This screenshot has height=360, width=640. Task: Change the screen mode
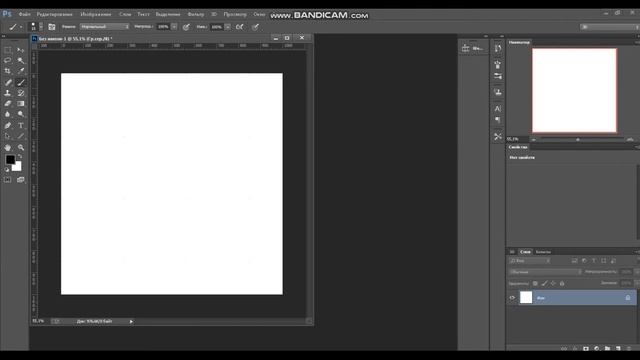(20, 180)
